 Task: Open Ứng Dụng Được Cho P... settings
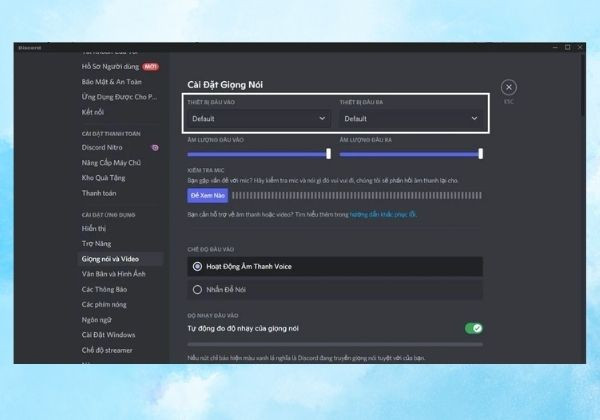coord(121,97)
